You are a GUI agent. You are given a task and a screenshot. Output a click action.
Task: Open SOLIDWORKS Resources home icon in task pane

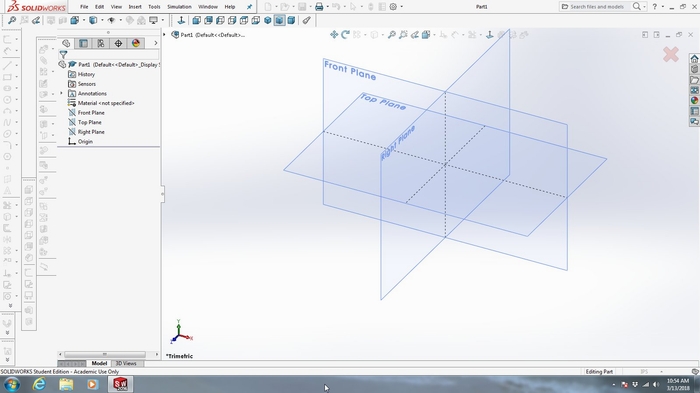tap(694, 59)
